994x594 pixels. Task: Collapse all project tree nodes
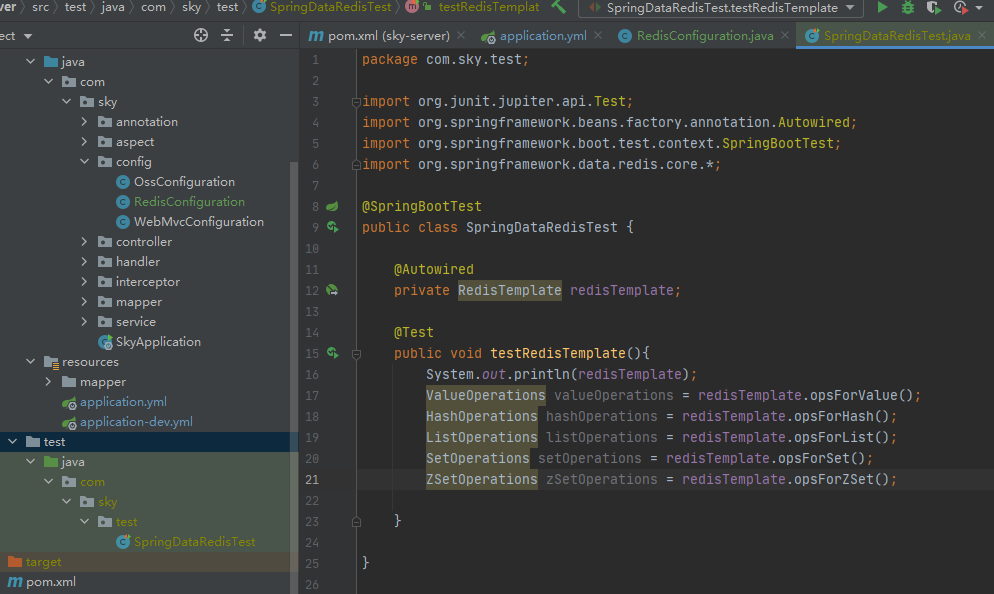pos(227,35)
